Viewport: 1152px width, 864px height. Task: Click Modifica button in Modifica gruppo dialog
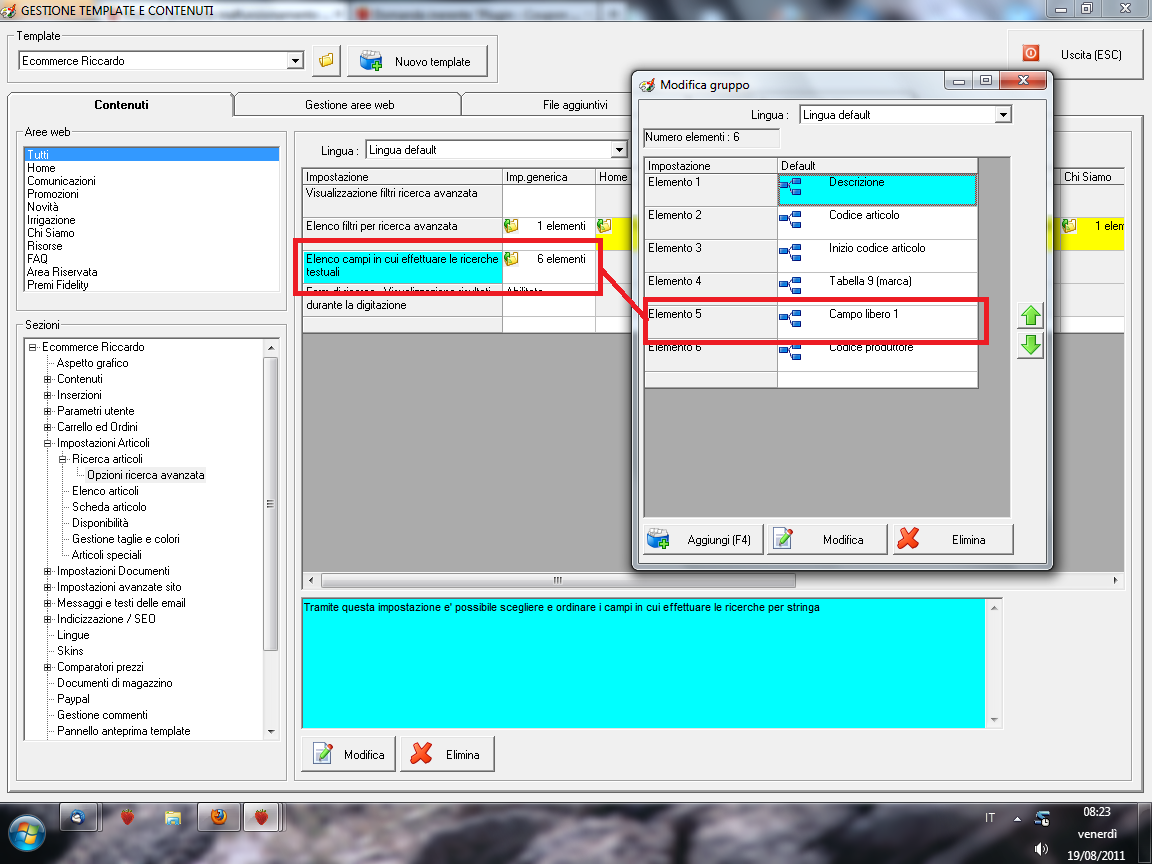pyautogui.click(x=827, y=539)
